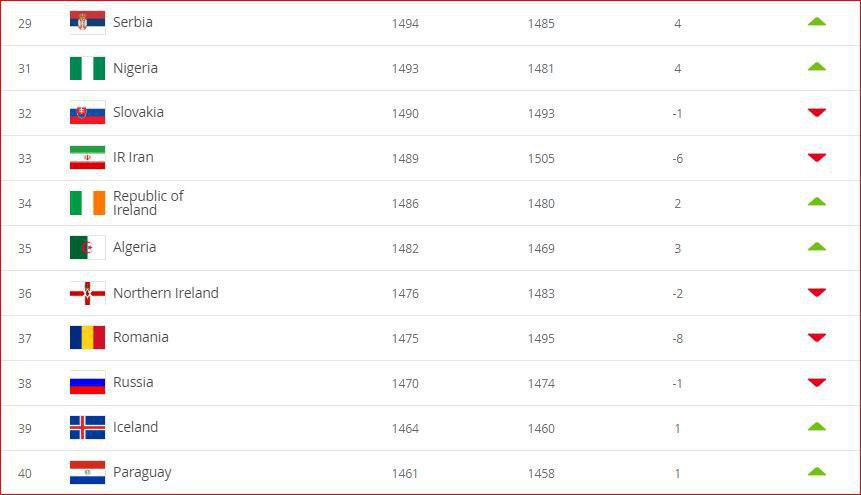Select Iceland's total points value 1464
The height and width of the screenshot is (495, 861).
(x=405, y=429)
